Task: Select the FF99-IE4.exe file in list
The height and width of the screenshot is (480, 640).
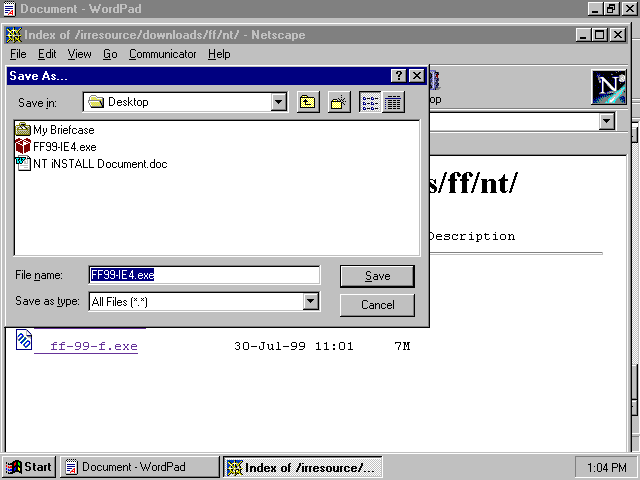Action: click(63, 147)
